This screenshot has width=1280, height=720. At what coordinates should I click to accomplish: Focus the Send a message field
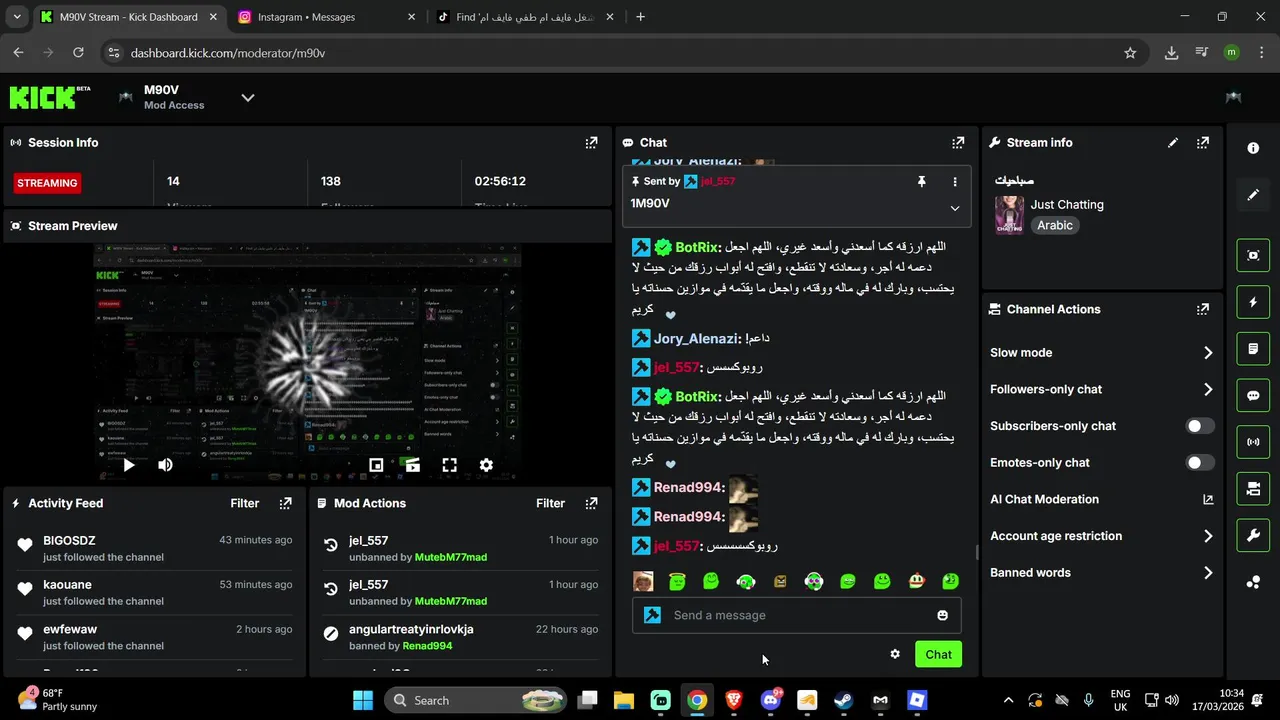797,615
